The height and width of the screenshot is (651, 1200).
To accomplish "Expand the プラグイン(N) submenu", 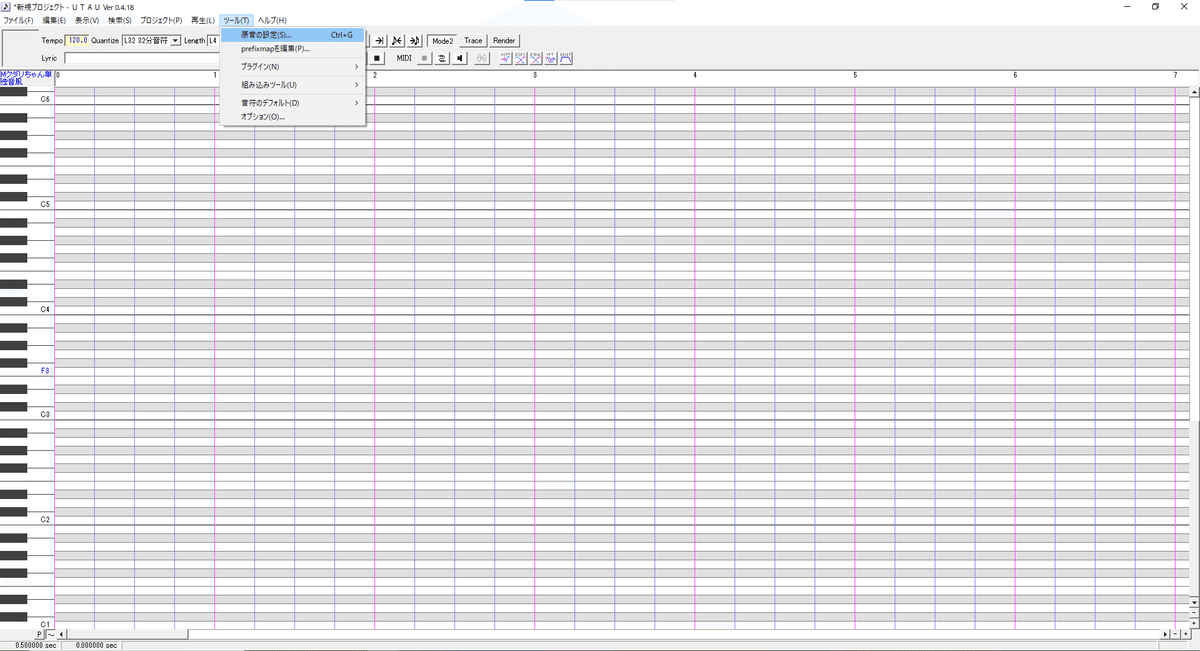I will 293,66.
